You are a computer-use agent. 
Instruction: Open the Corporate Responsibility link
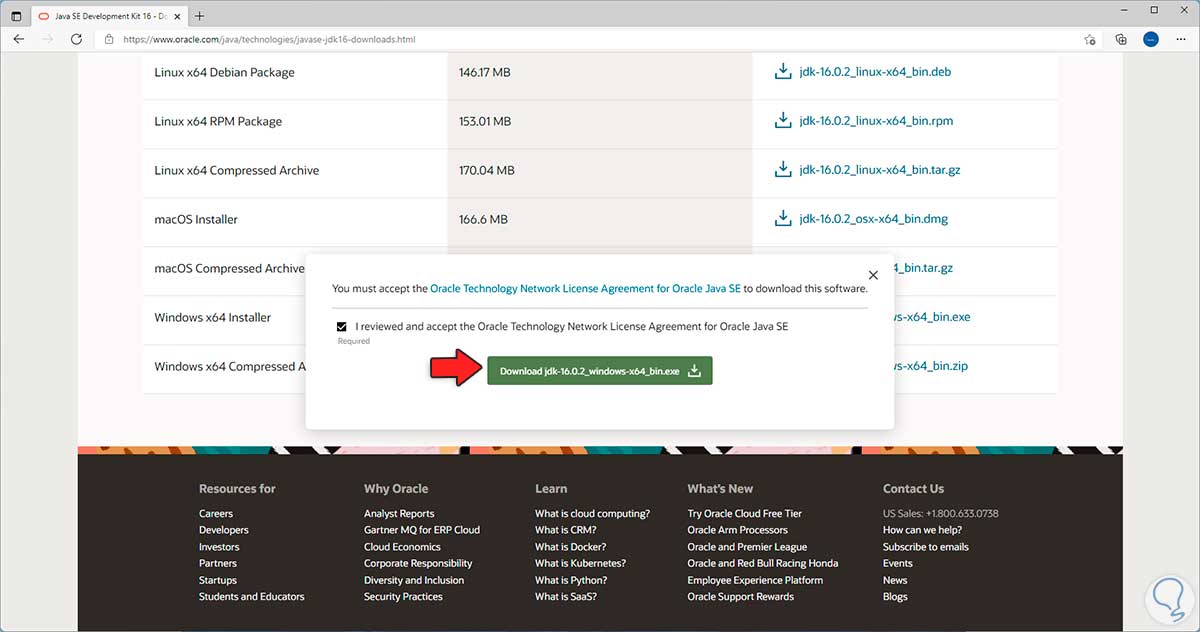tap(418, 563)
